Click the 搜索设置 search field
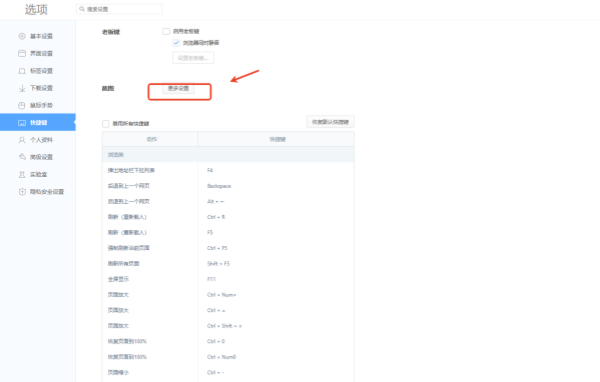This screenshot has width=600, height=382. [x=119, y=9]
